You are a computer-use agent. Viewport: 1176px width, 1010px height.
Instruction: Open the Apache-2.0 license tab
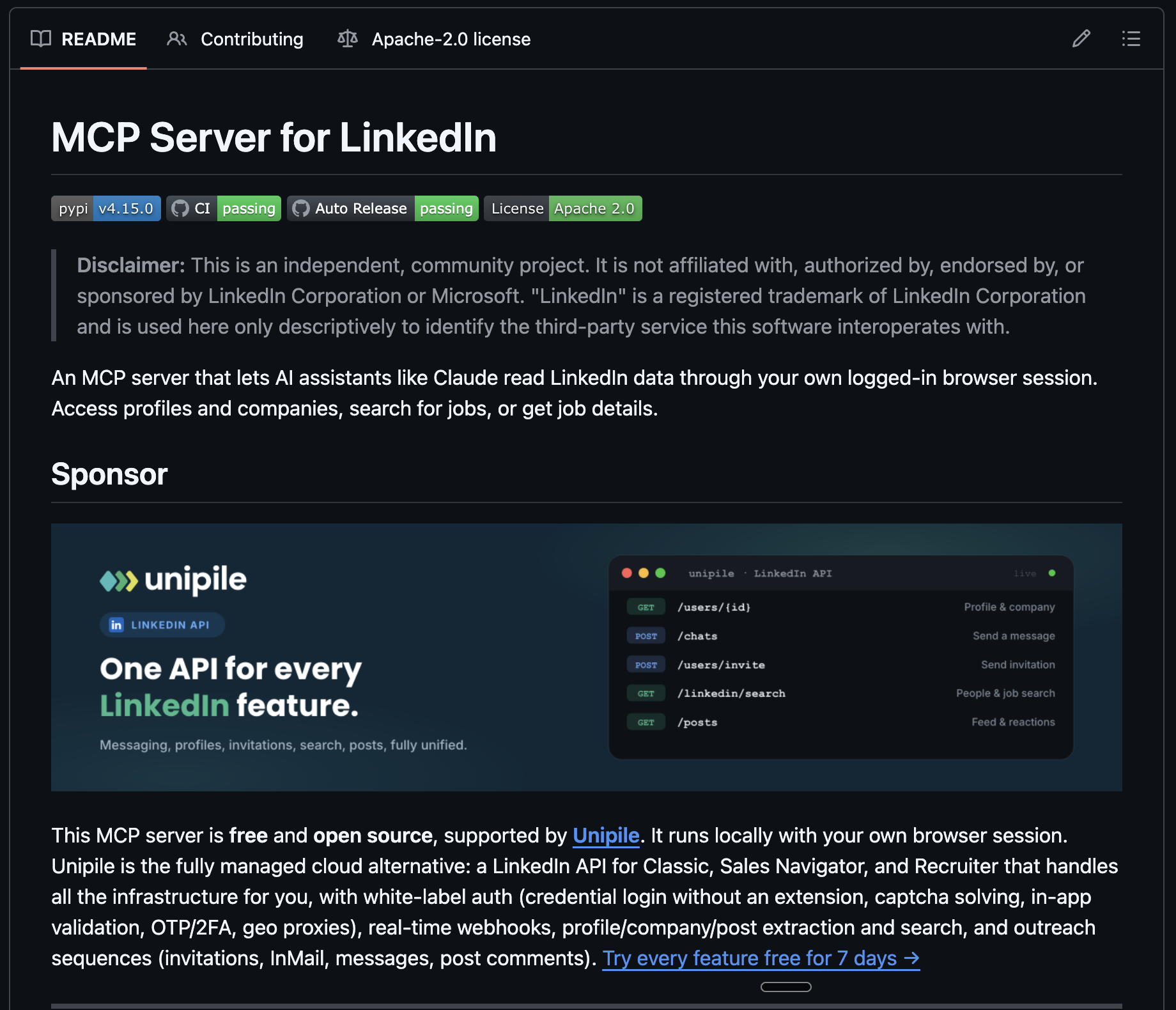(434, 39)
